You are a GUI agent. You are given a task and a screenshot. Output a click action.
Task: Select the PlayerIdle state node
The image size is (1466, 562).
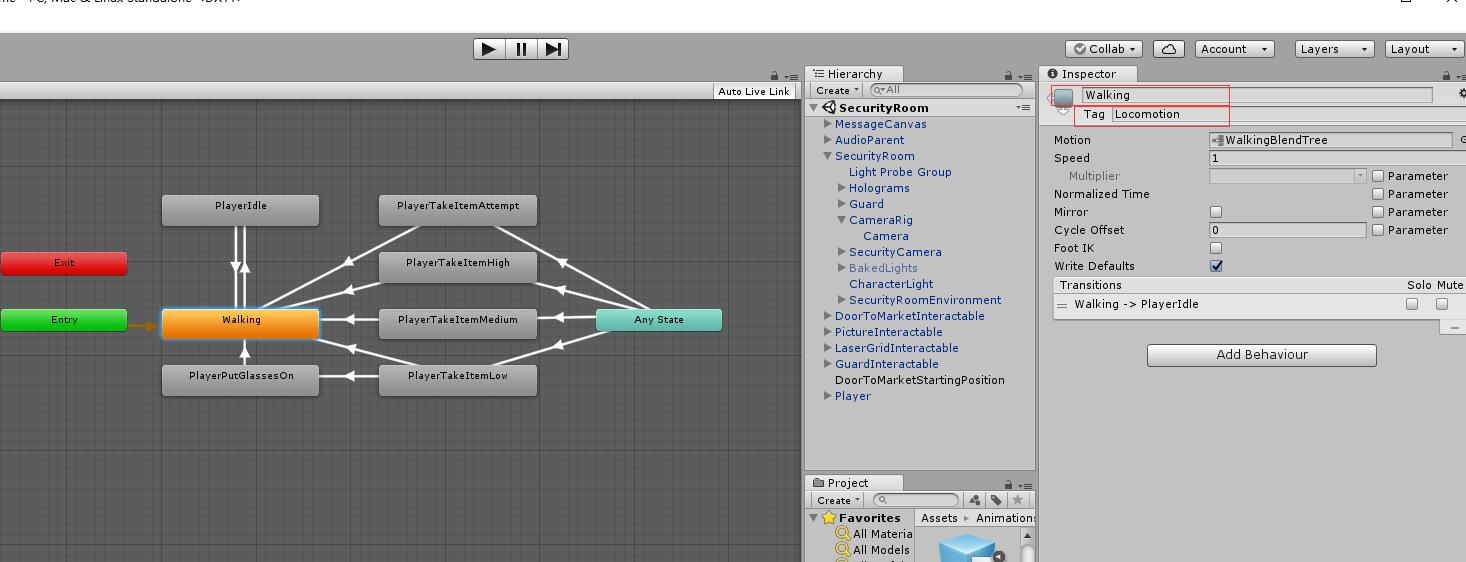(240, 210)
